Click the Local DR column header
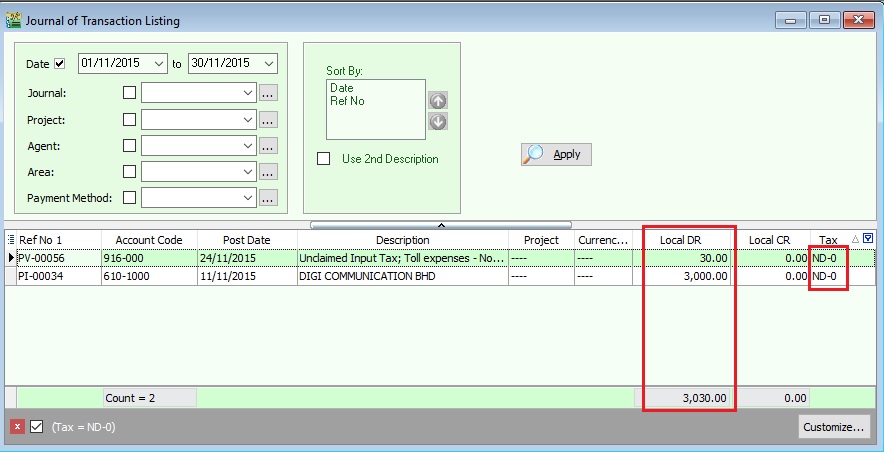The image size is (884, 452). point(685,240)
